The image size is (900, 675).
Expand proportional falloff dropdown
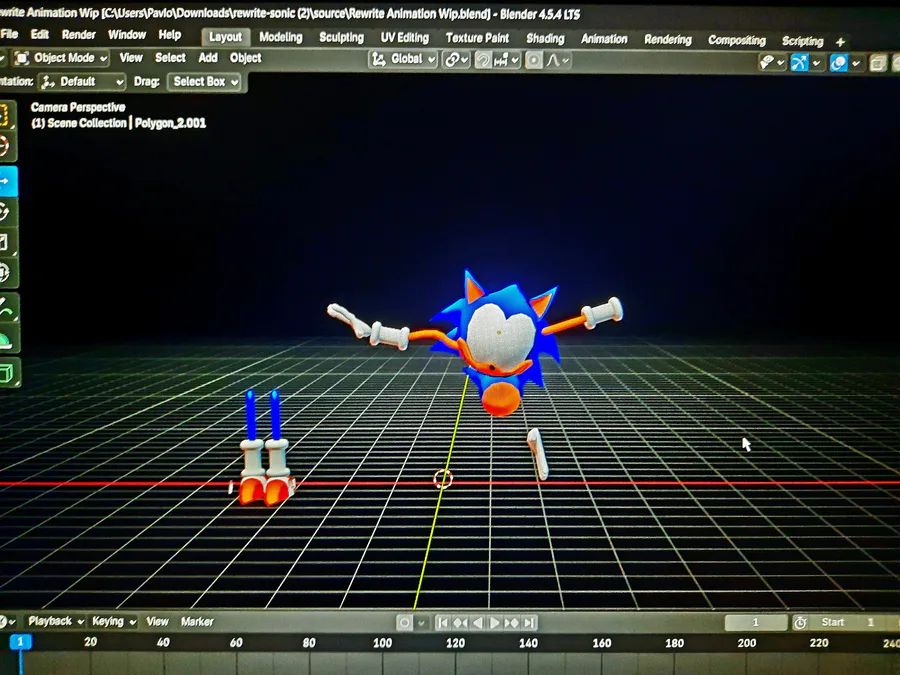557,60
